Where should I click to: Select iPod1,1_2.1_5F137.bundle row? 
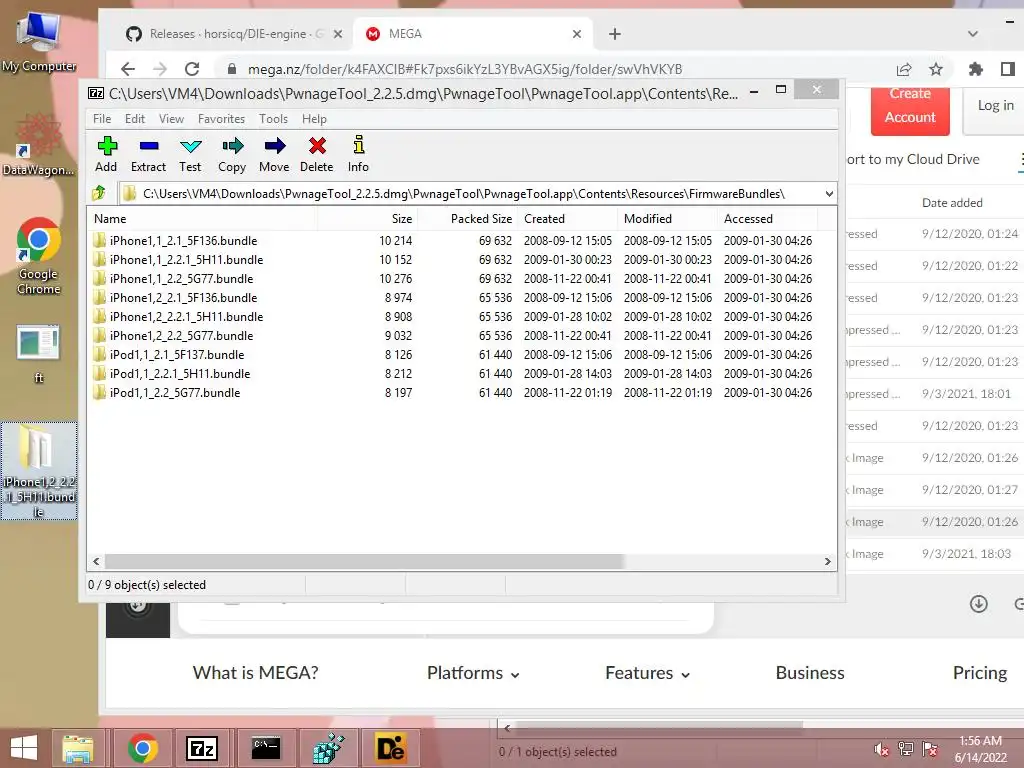[453, 355]
